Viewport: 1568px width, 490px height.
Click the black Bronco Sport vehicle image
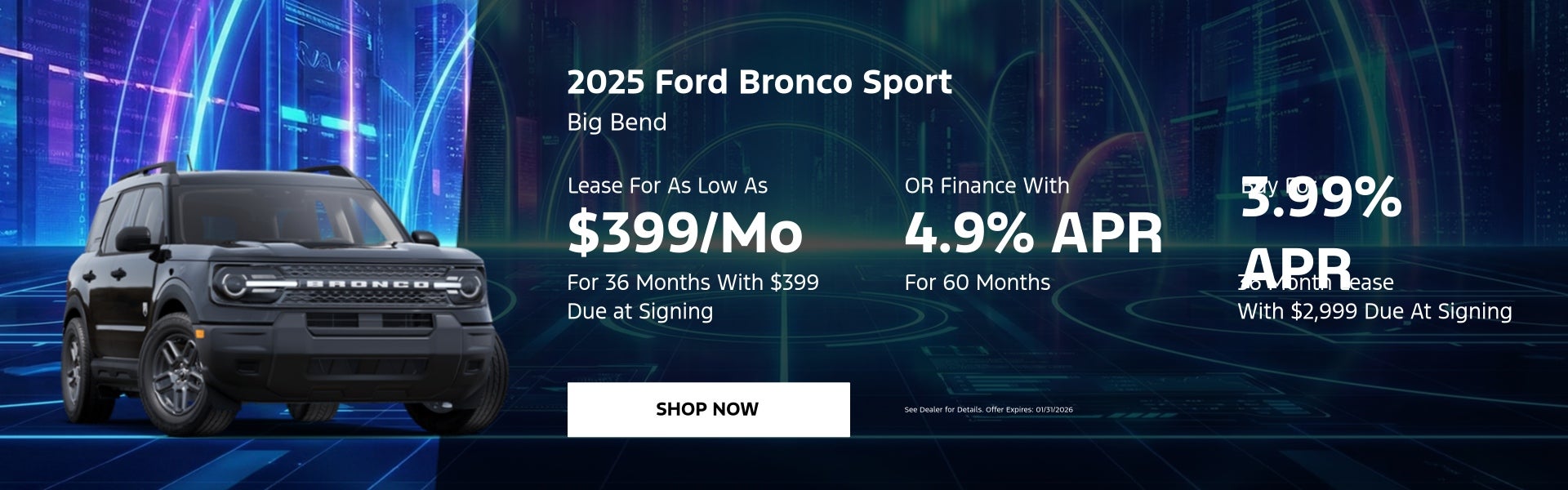tap(278, 310)
